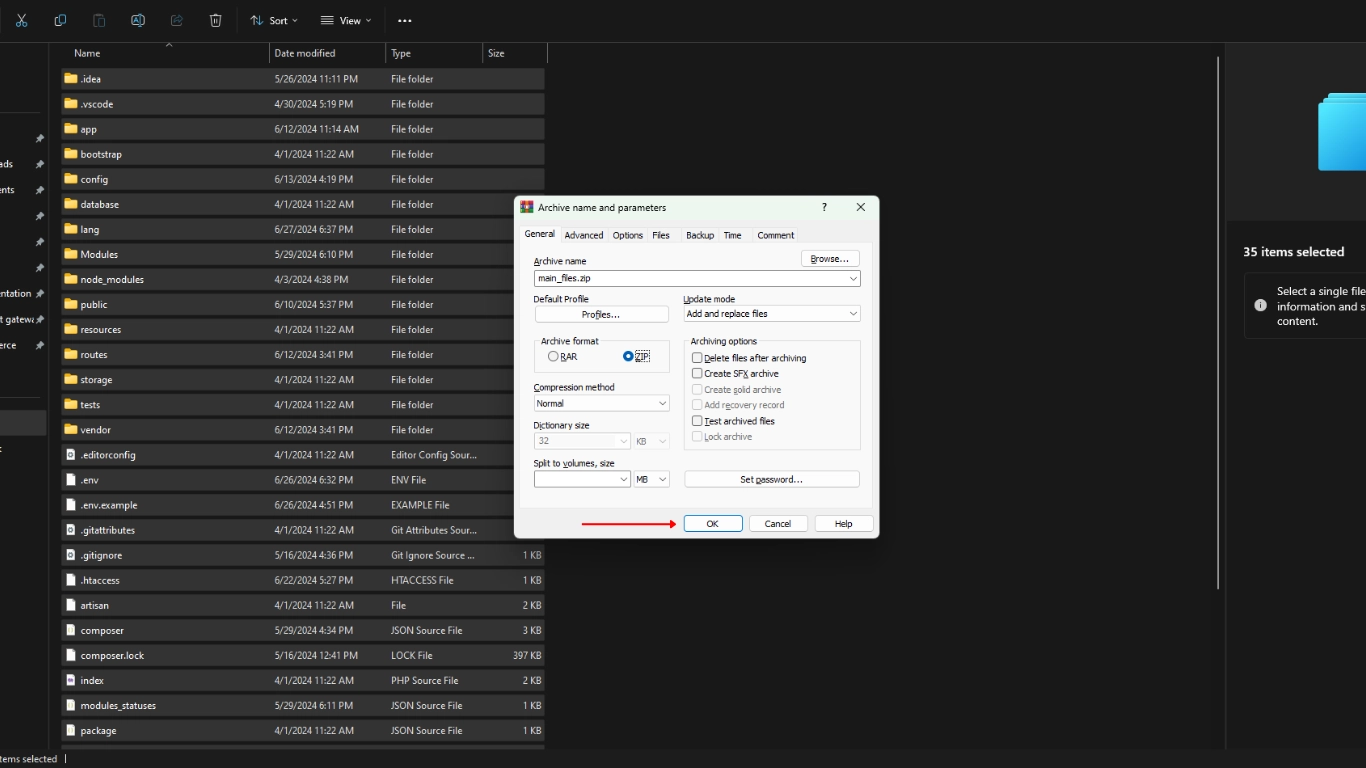Select the modules_statuses file row
1366x768 pixels.
303,705
